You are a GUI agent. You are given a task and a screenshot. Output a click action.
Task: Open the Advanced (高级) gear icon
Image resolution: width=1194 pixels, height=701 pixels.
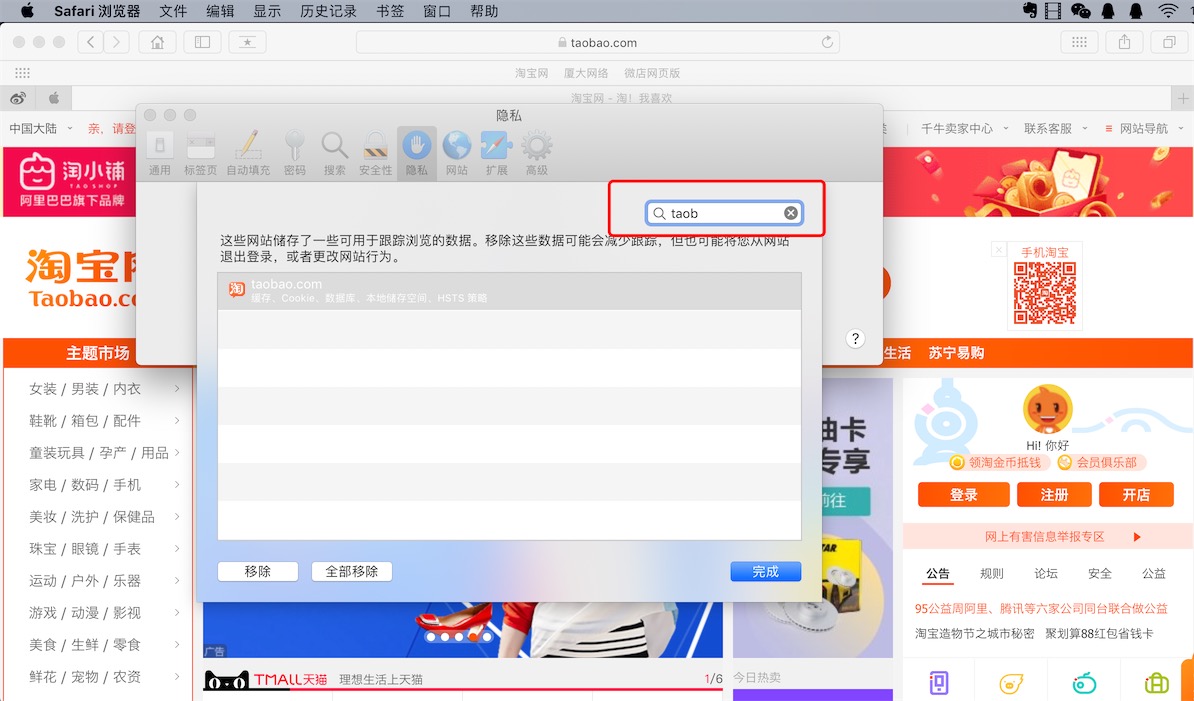pyautogui.click(x=537, y=153)
